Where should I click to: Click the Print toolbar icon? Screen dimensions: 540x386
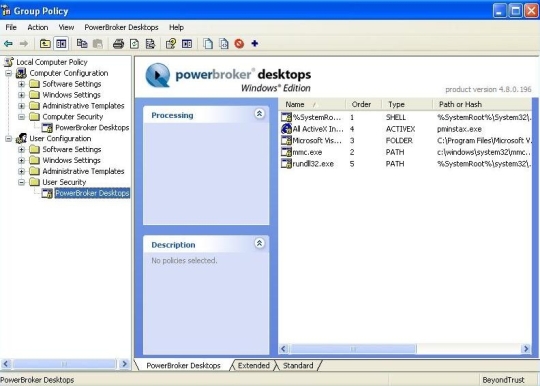click(x=118, y=44)
